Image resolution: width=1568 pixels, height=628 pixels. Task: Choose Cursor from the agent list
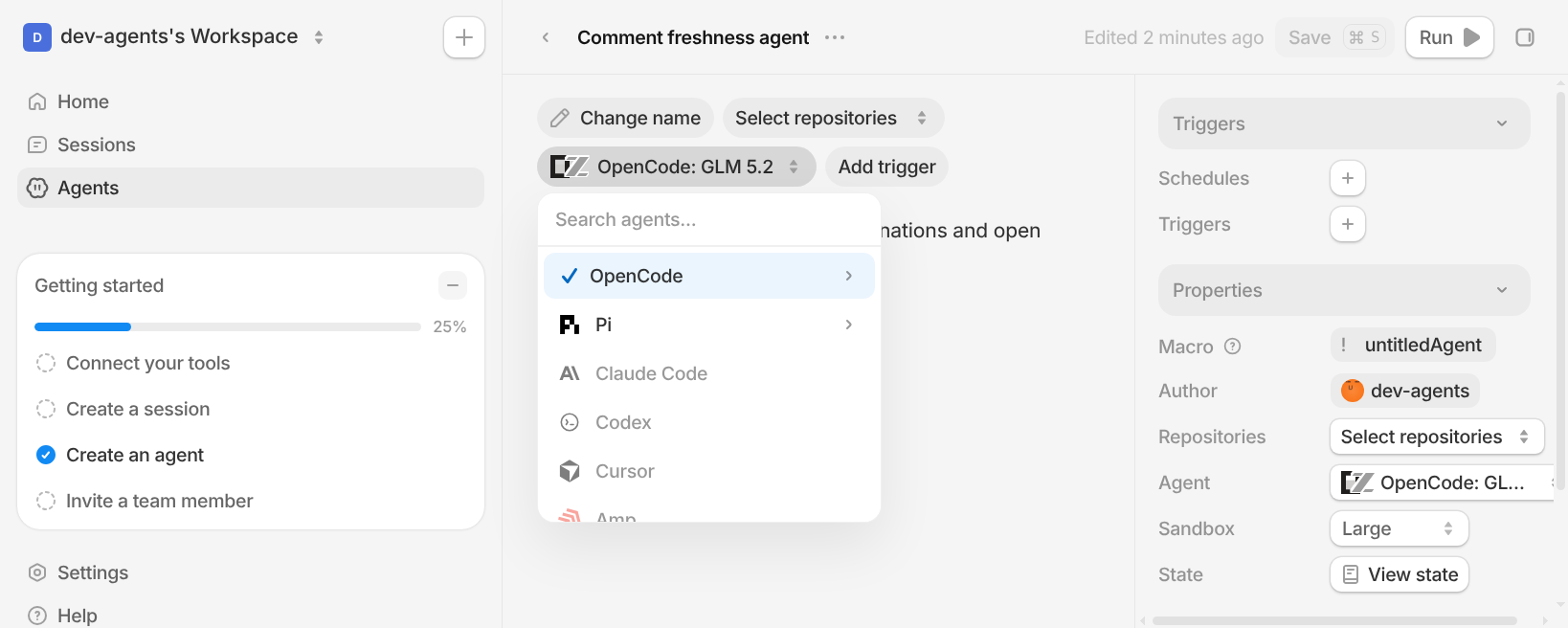point(709,471)
